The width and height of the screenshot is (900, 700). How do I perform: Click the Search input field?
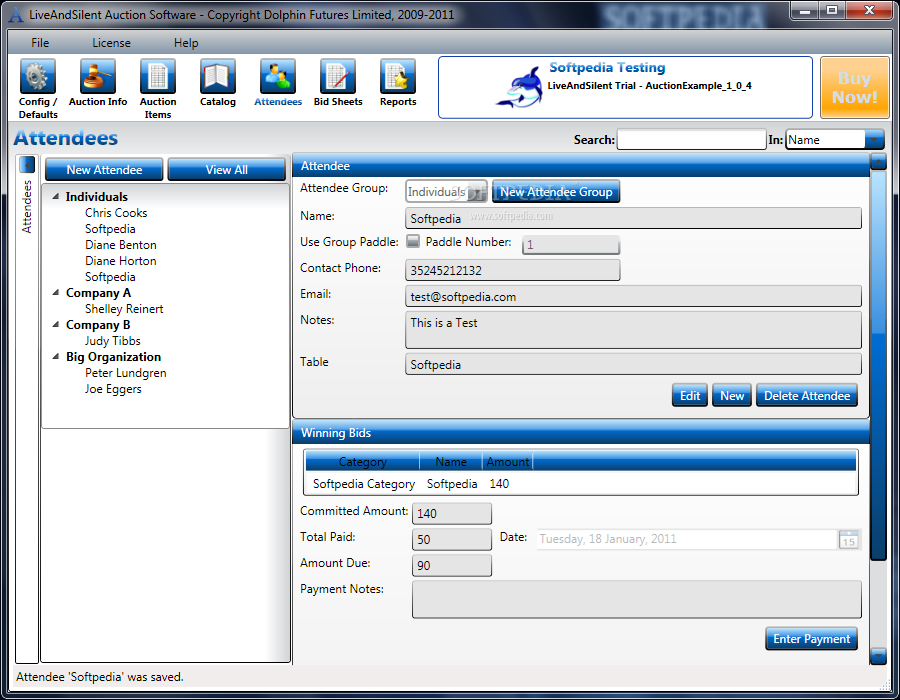point(692,139)
